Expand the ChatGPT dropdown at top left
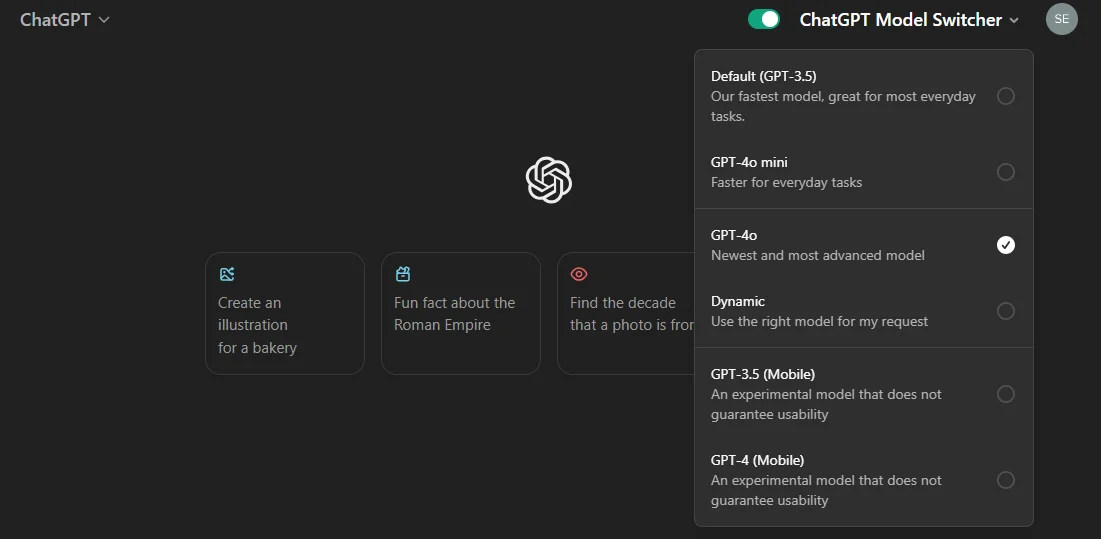 [65, 20]
